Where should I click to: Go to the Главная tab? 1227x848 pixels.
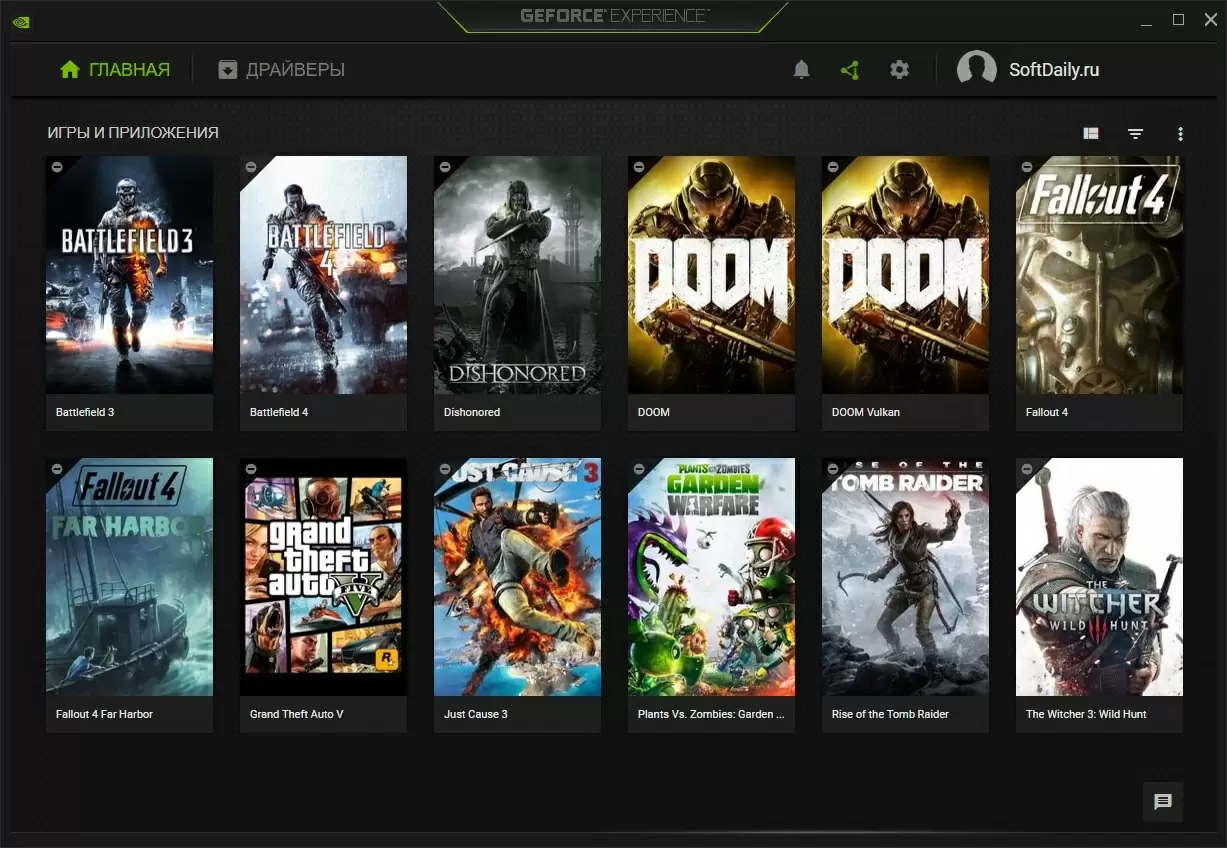(x=115, y=70)
